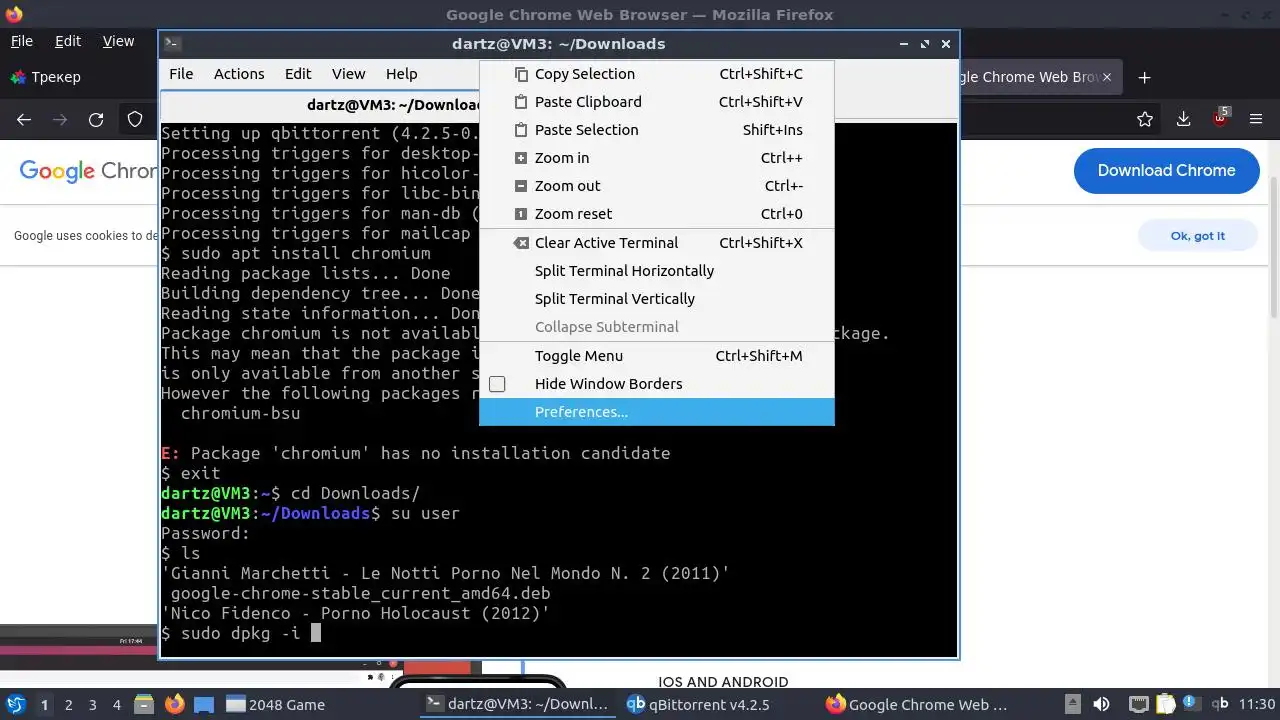Switch to the Трекер Firefox tab
The height and width of the screenshot is (720, 1280).
(x=56, y=77)
